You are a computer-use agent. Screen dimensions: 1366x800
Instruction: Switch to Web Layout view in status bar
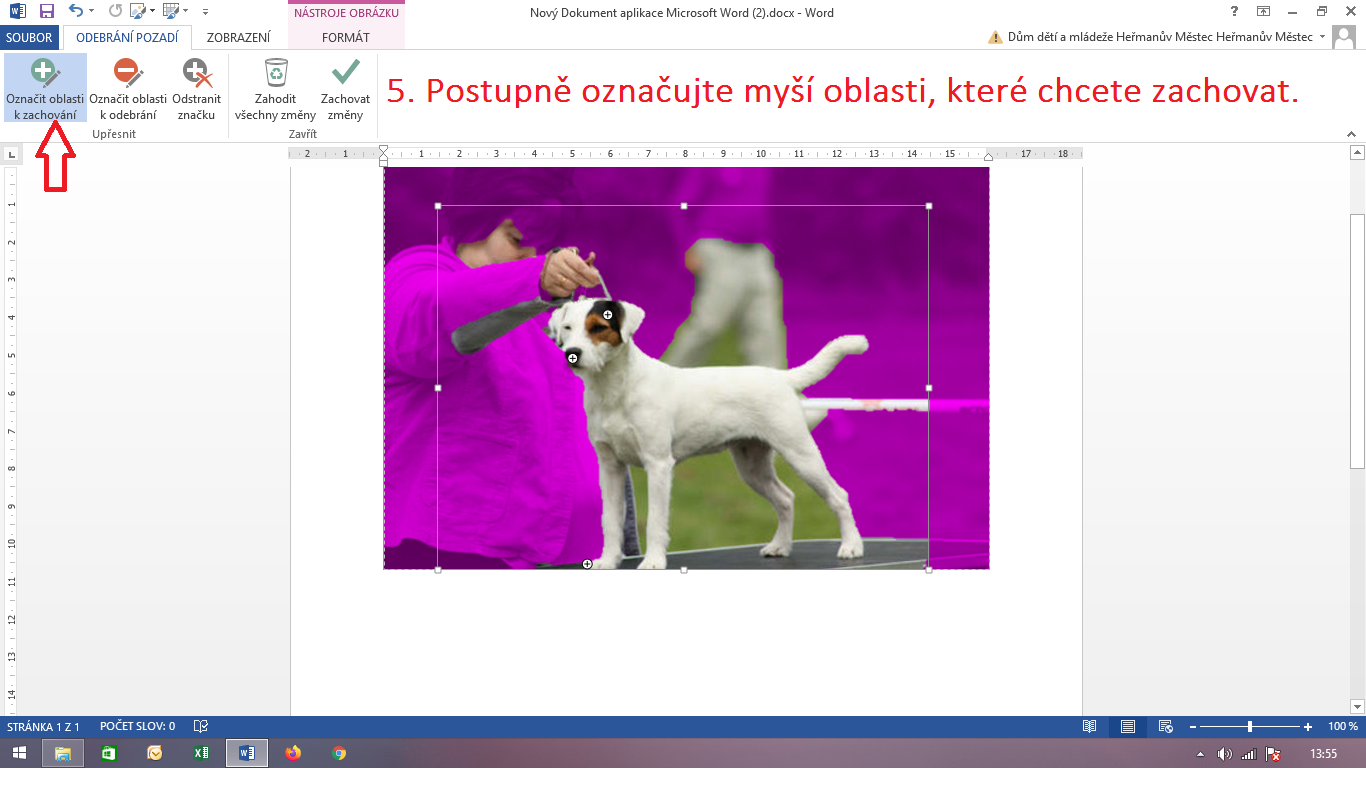(1165, 727)
